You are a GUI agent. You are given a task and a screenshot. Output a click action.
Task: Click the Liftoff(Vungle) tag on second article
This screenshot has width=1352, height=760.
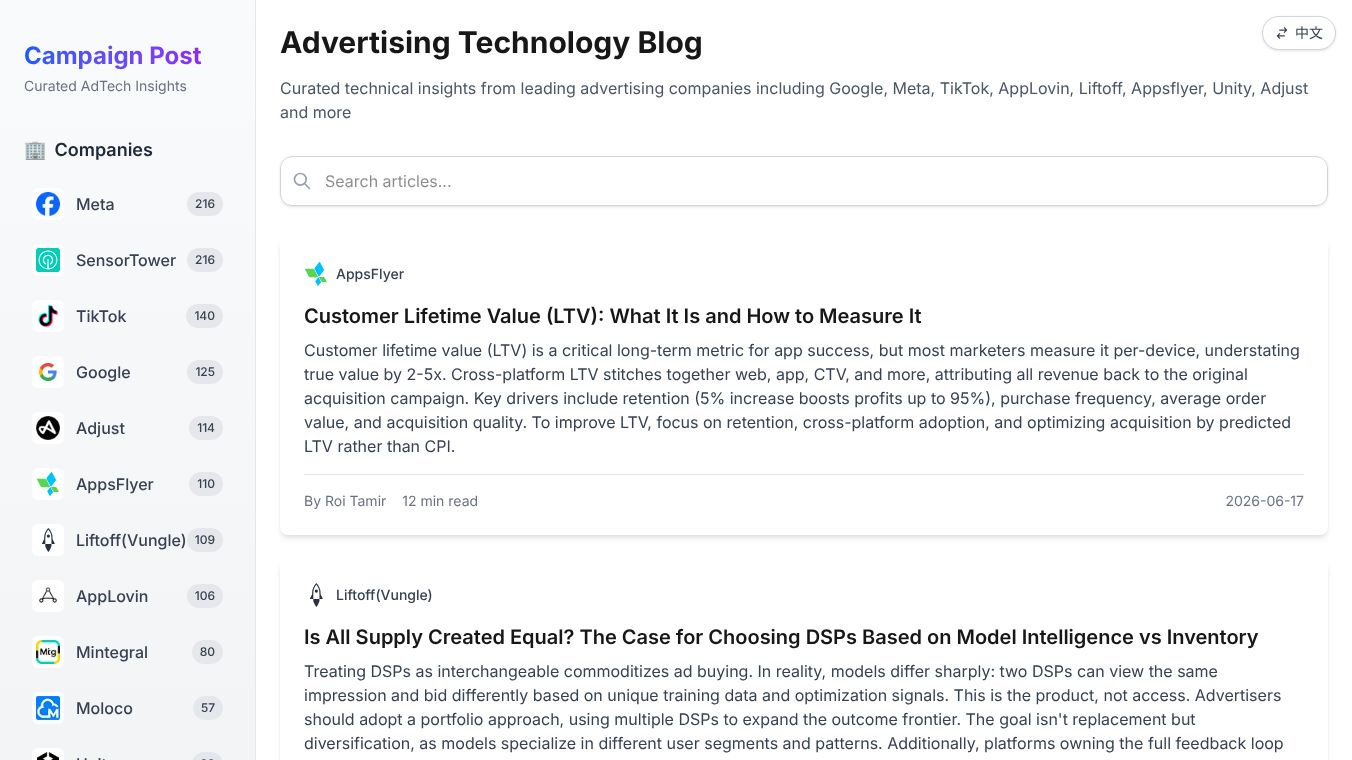tap(368, 595)
